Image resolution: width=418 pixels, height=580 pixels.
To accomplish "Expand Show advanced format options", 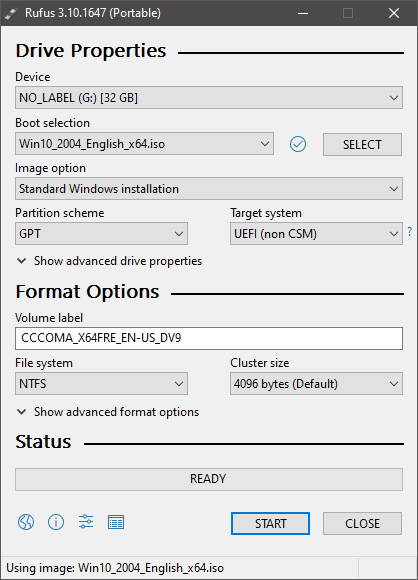I will click(108, 412).
